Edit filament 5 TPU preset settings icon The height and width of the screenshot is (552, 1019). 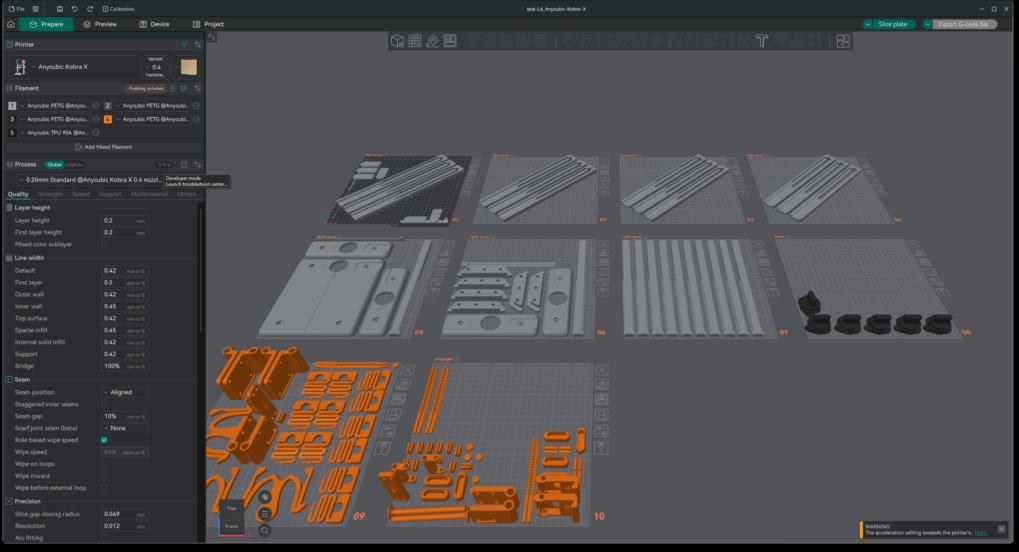(96, 133)
